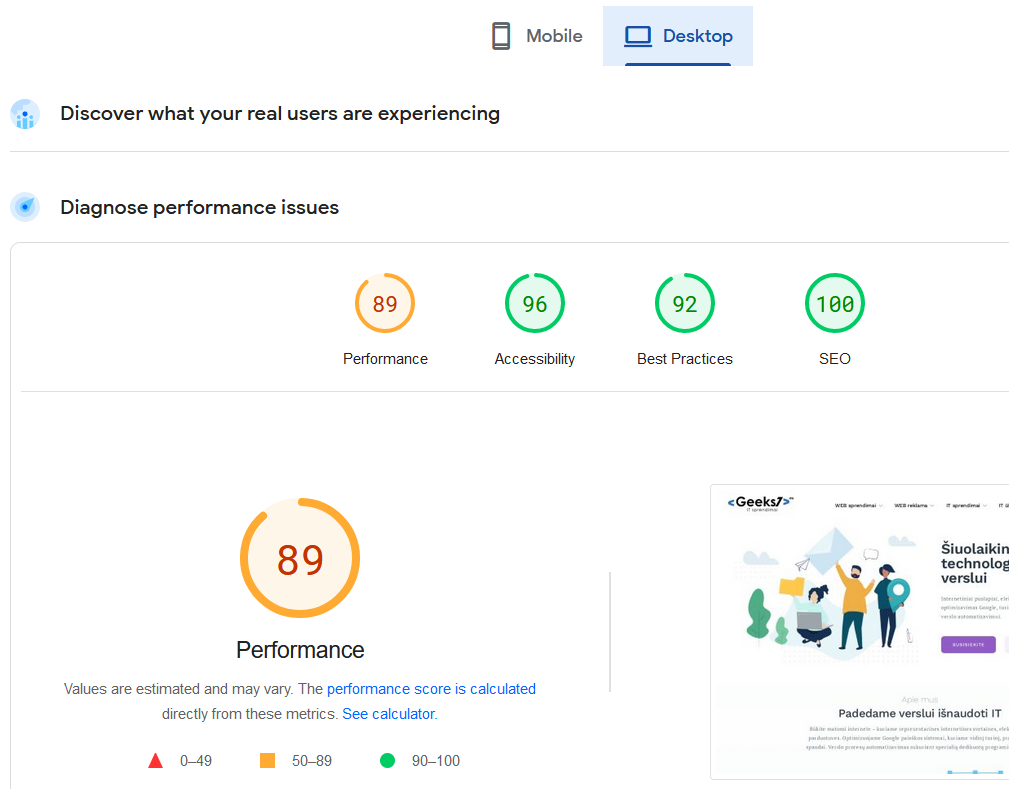Click the 'Accessibility' category label

(535, 359)
